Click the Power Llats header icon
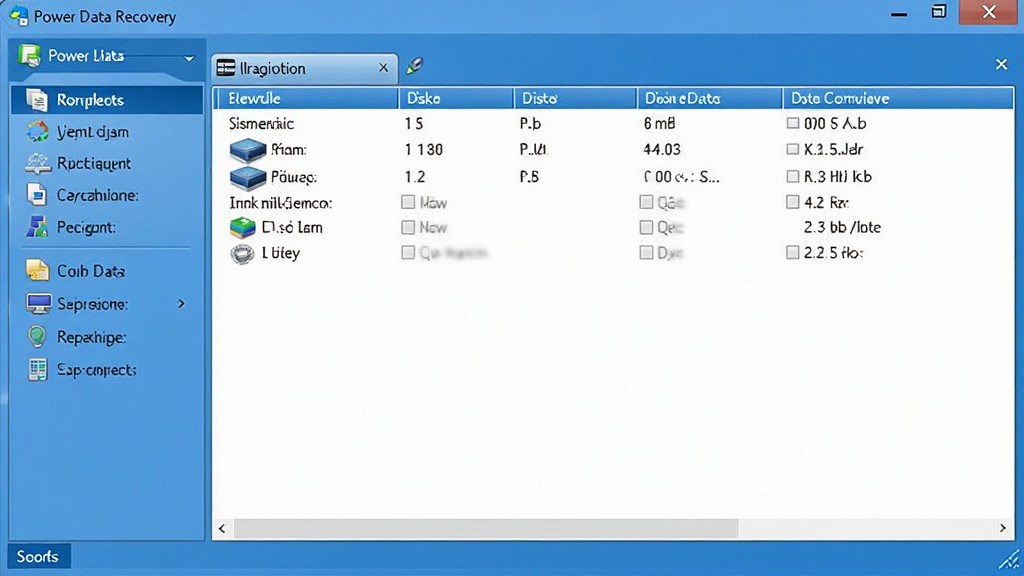The image size is (1024, 576). click(29, 56)
